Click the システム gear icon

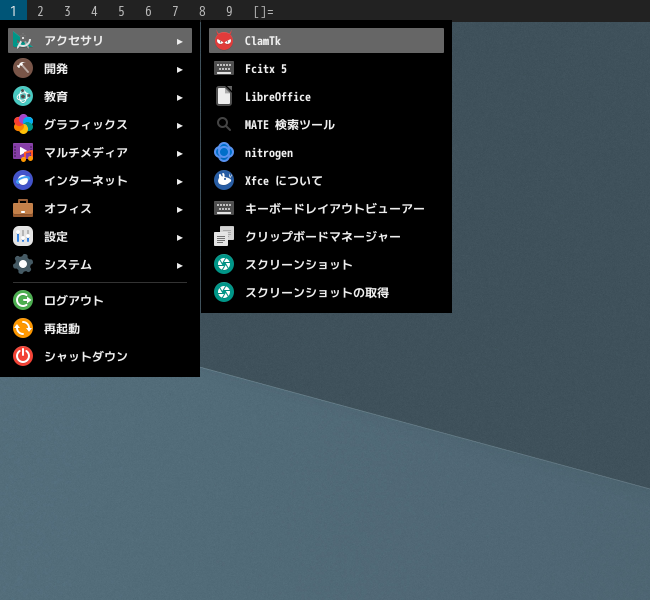click(23, 264)
